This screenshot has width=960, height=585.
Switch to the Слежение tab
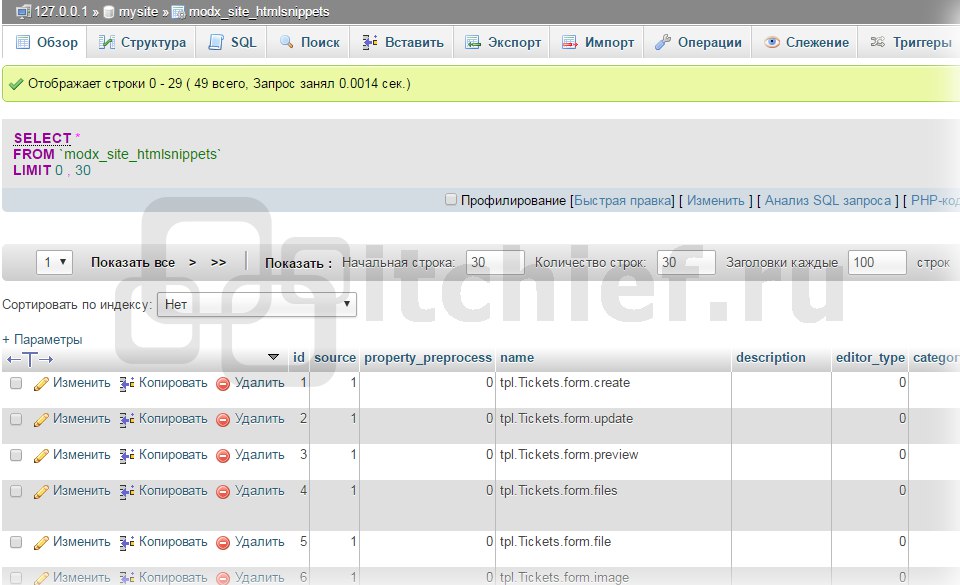point(806,42)
